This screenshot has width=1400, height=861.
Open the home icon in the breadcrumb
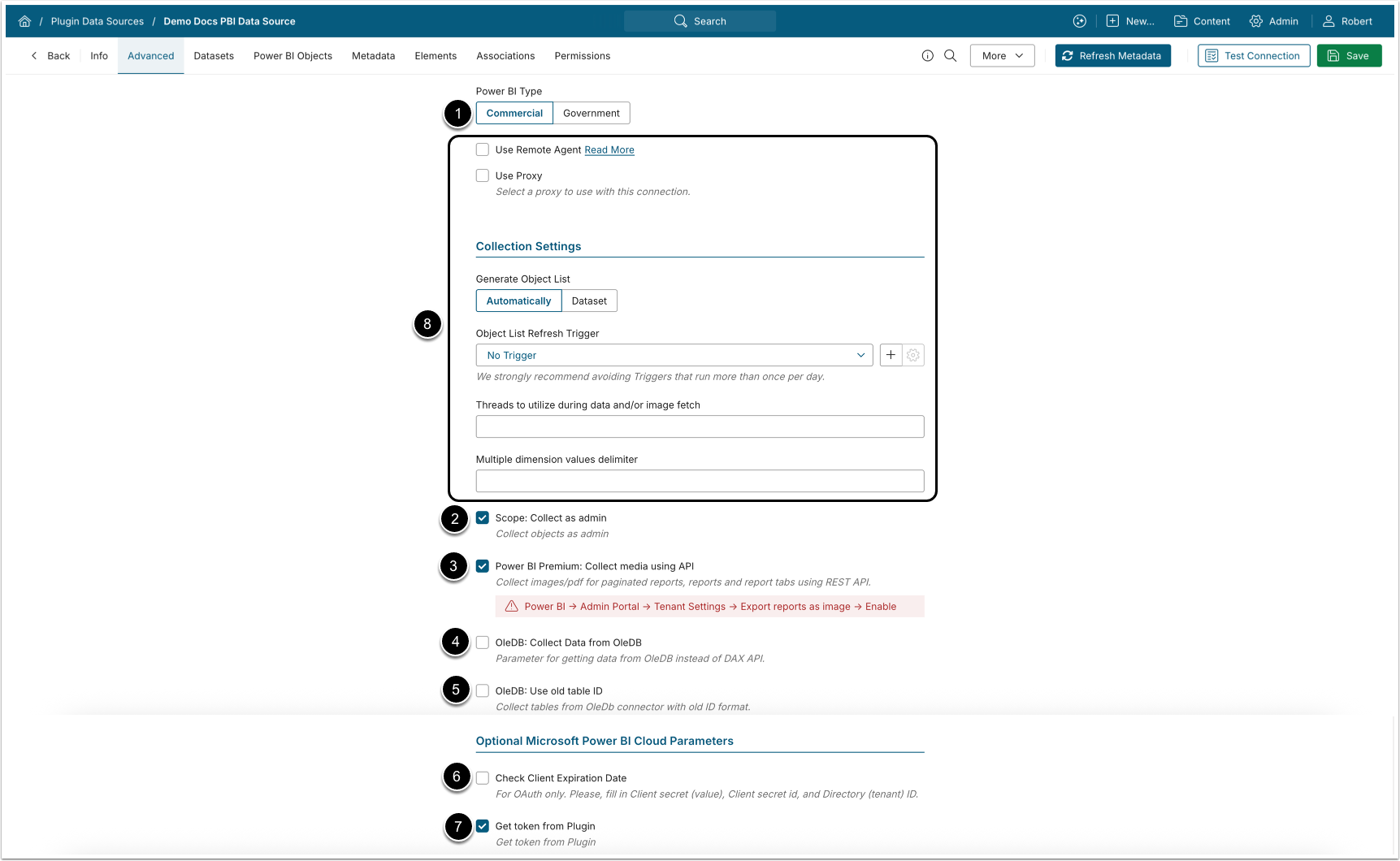(24, 20)
